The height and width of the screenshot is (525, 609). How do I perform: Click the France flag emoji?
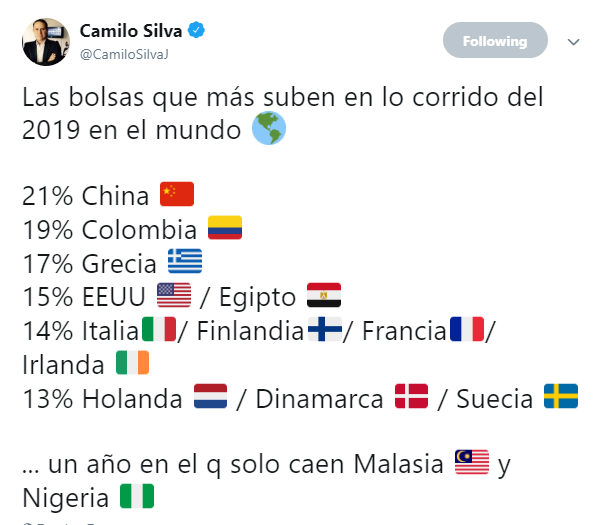click(467, 330)
